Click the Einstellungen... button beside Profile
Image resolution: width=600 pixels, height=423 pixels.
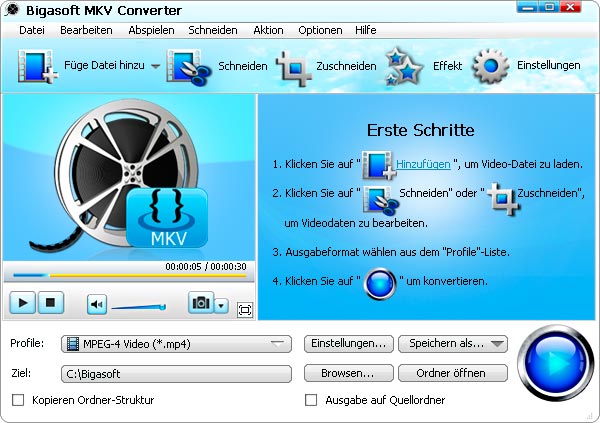[x=349, y=343]
